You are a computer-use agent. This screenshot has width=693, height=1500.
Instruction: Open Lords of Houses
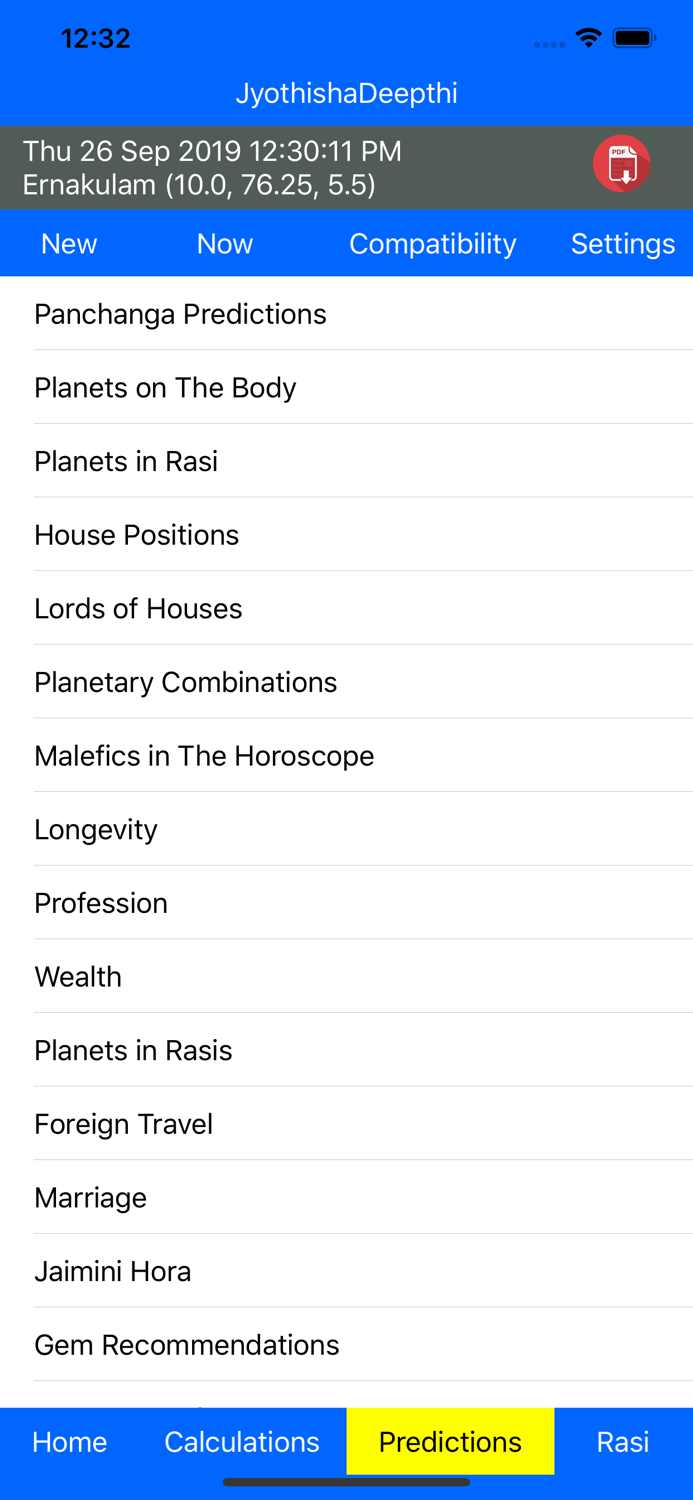138,609
